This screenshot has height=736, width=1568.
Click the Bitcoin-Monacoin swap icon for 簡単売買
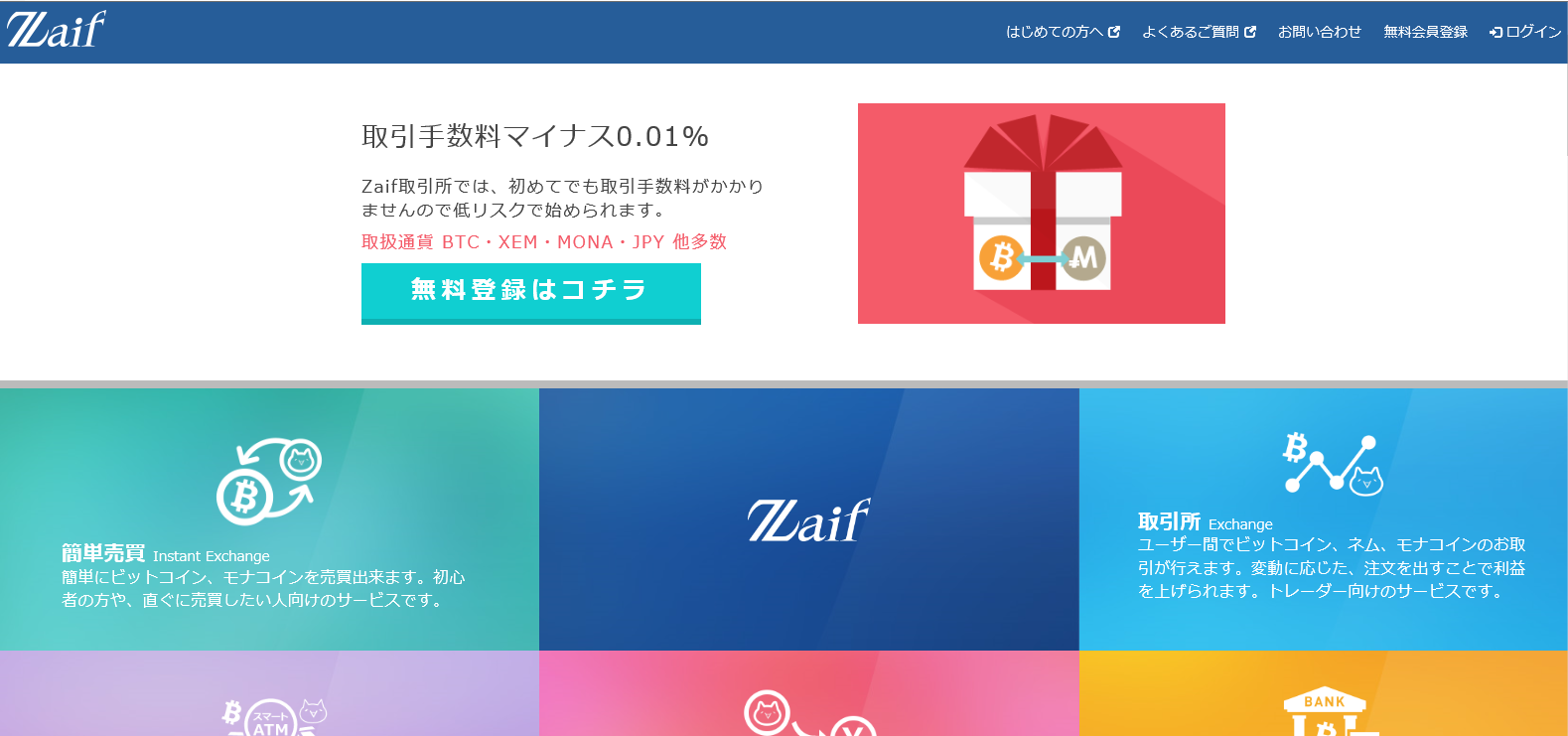269,481
